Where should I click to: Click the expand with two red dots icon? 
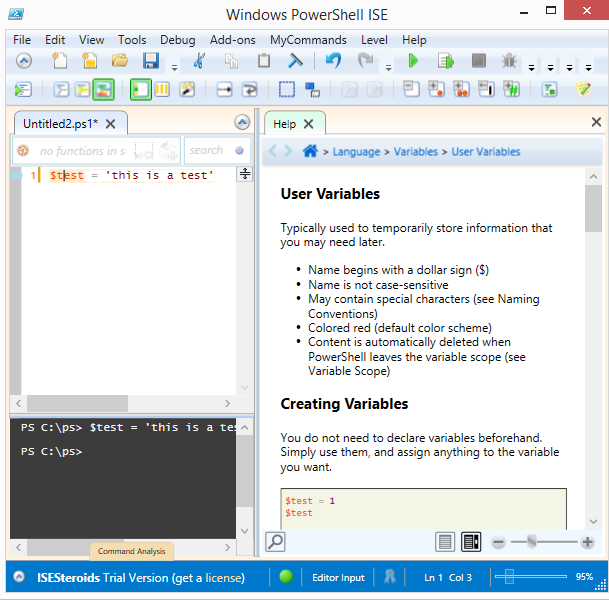click(x=461, y=89)
